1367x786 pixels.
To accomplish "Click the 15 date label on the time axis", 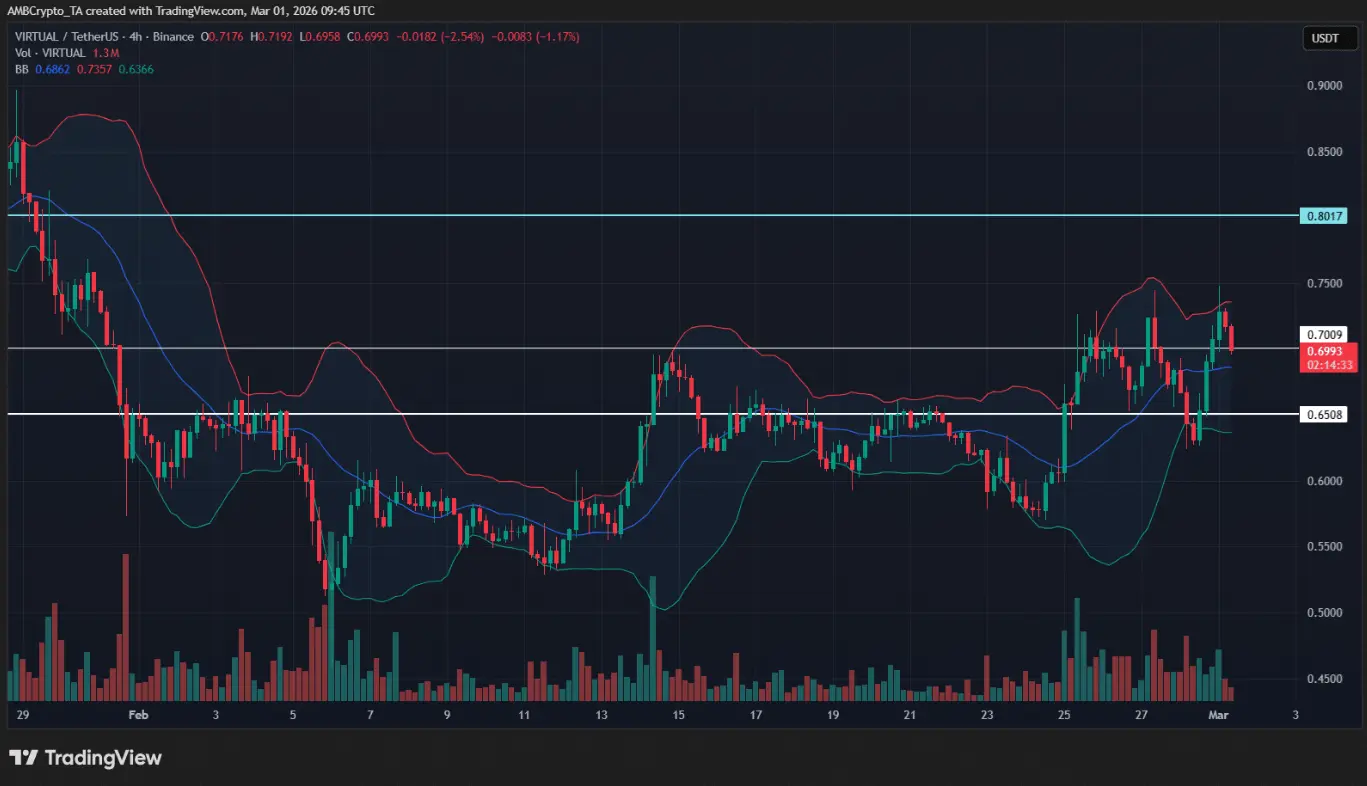I will pyautogui.click(x=678, y=715).
